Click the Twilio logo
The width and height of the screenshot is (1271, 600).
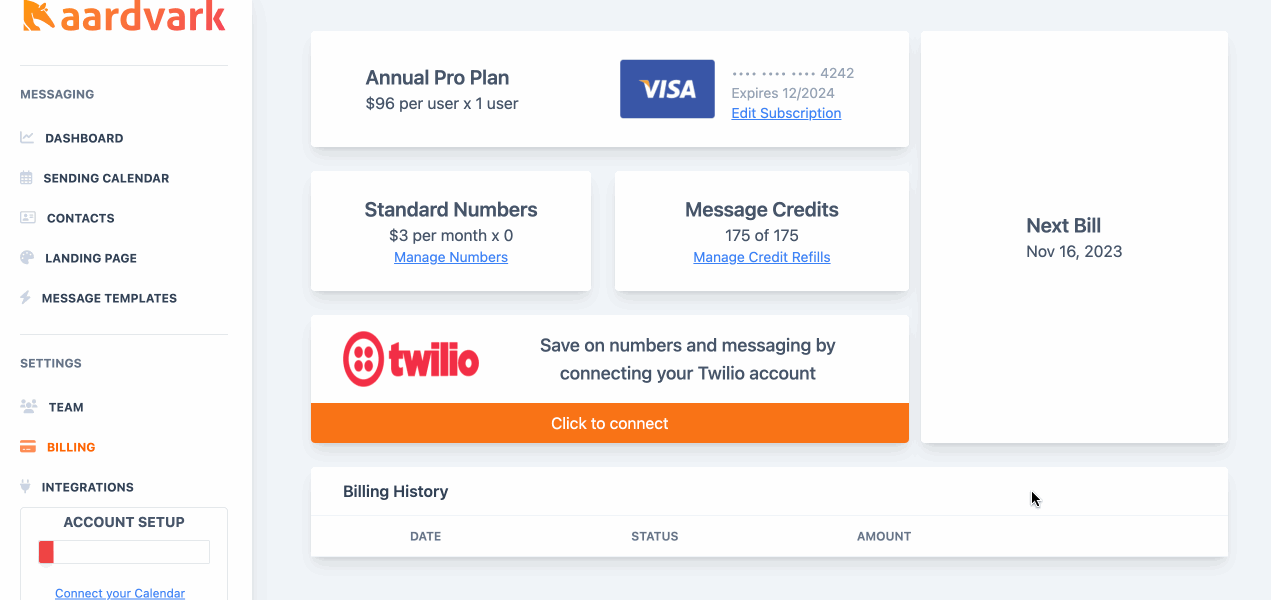[411, 359]
